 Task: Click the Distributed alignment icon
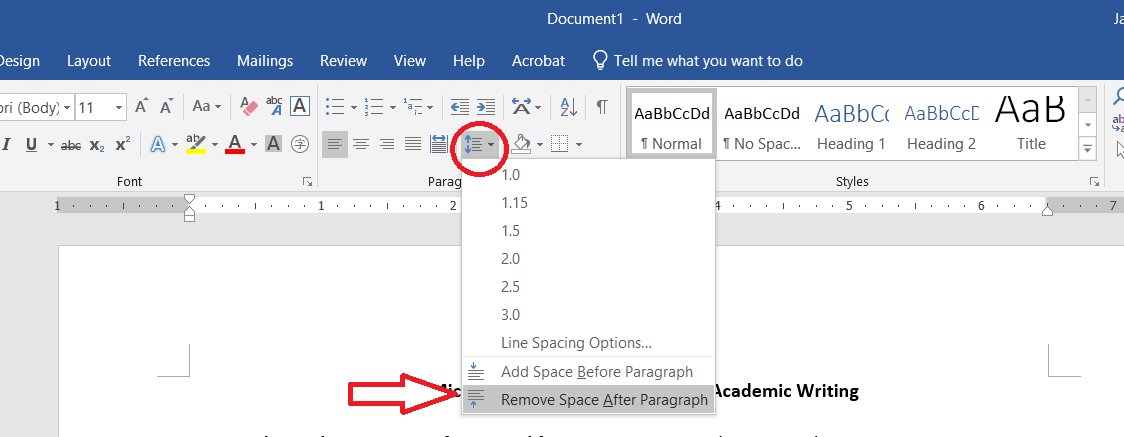(x=439, y=145)
